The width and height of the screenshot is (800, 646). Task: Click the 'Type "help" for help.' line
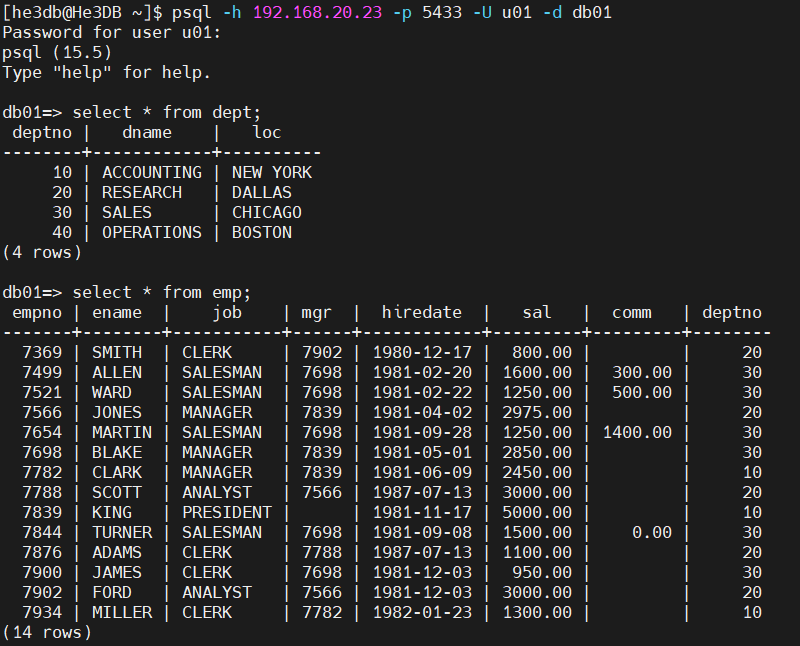pyautogui.click(x=107, y=72)
